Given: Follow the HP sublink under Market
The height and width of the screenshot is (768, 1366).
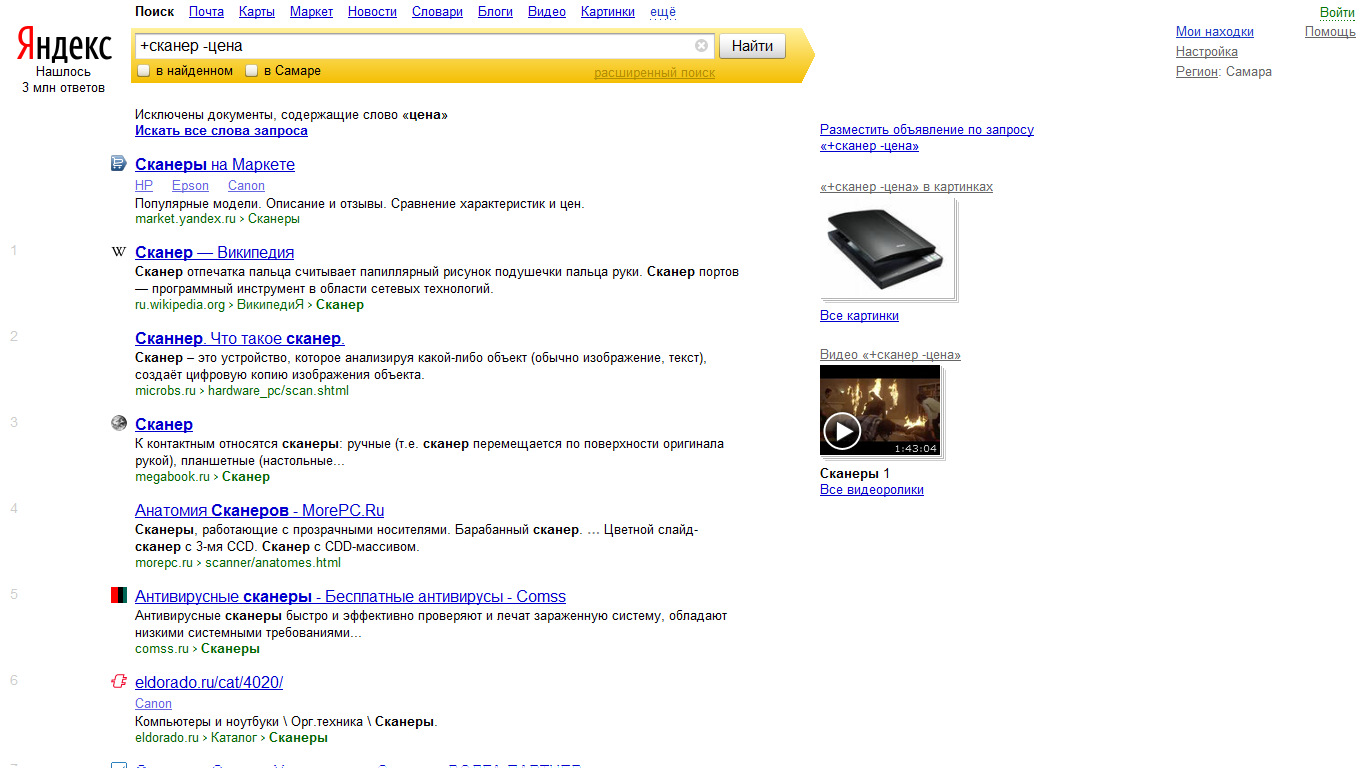Looking at the screenshot, I should pyautogui.click(x=144, y=186).
